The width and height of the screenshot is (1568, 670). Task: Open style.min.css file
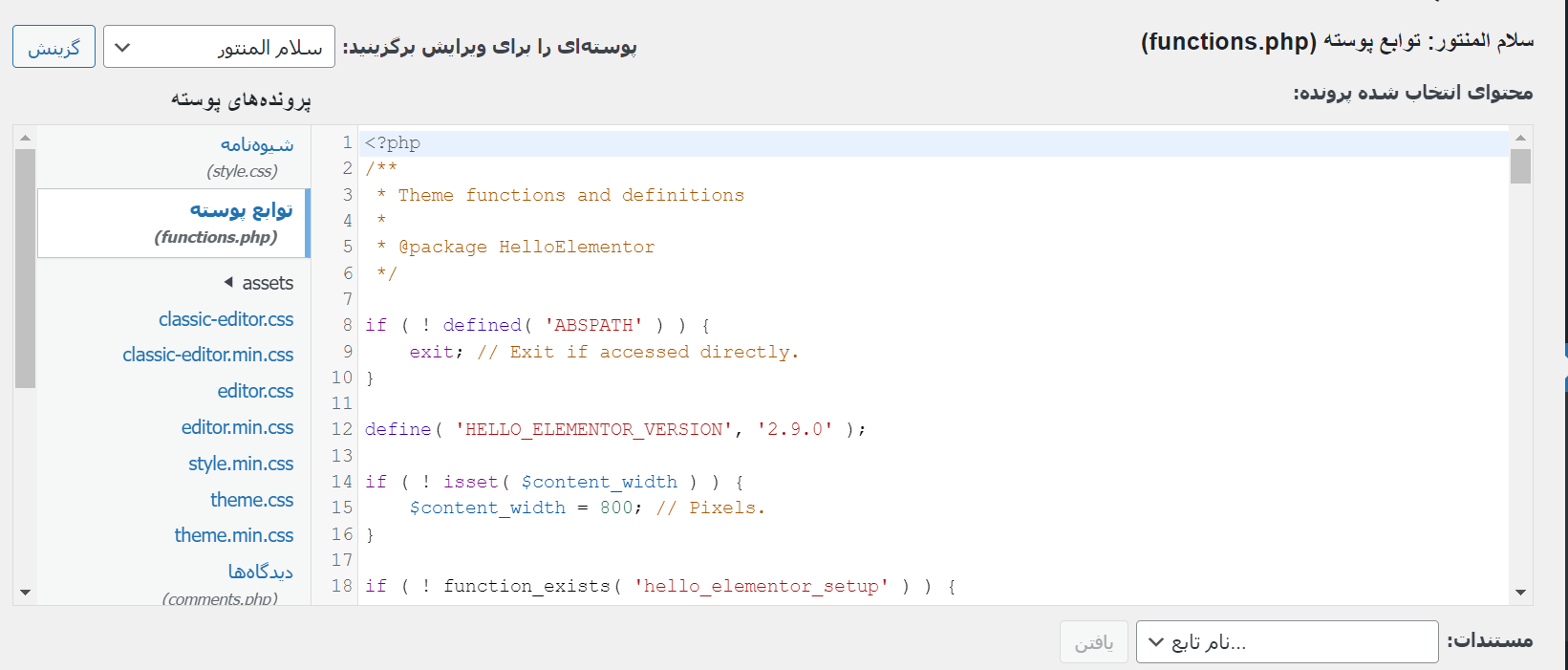[x=240, y=464]
